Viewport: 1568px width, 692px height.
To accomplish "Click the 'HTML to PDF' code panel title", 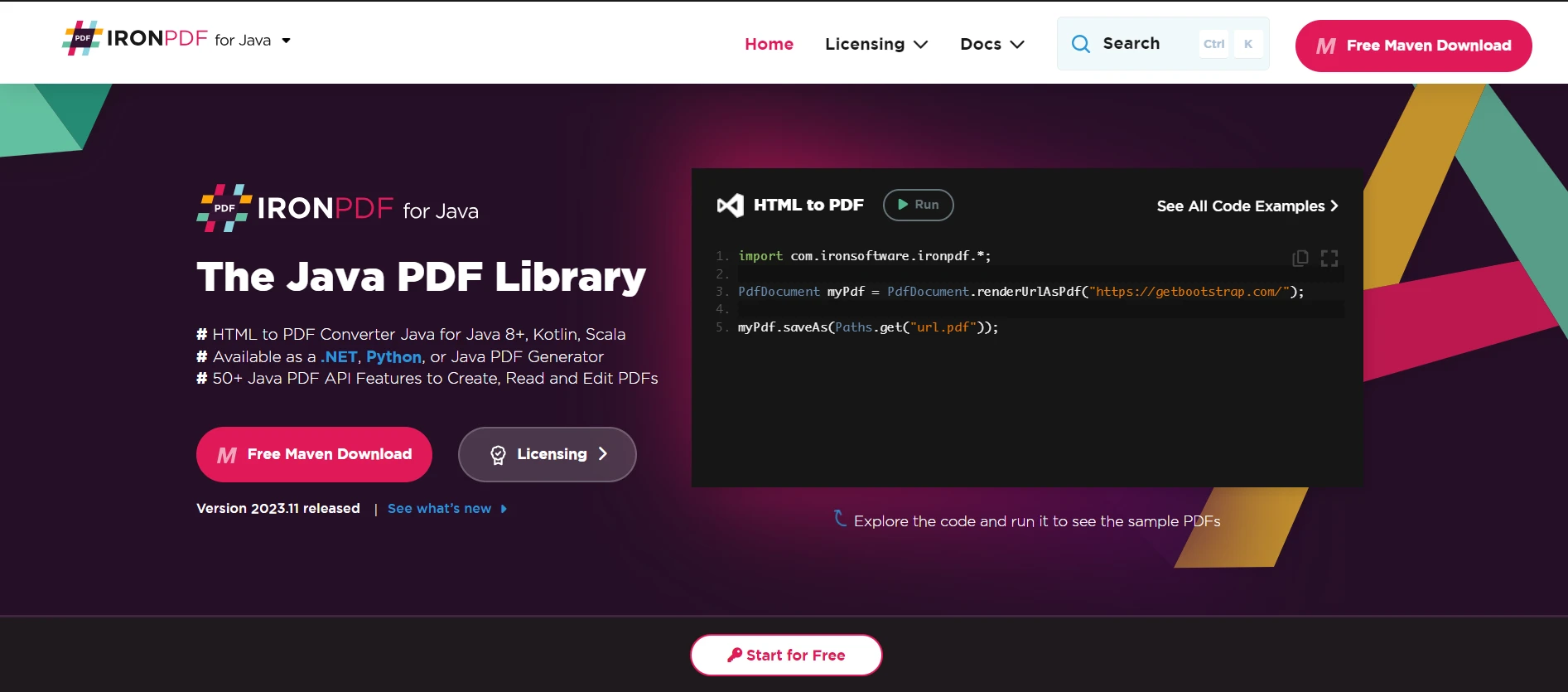I will [x=808, y=205].
